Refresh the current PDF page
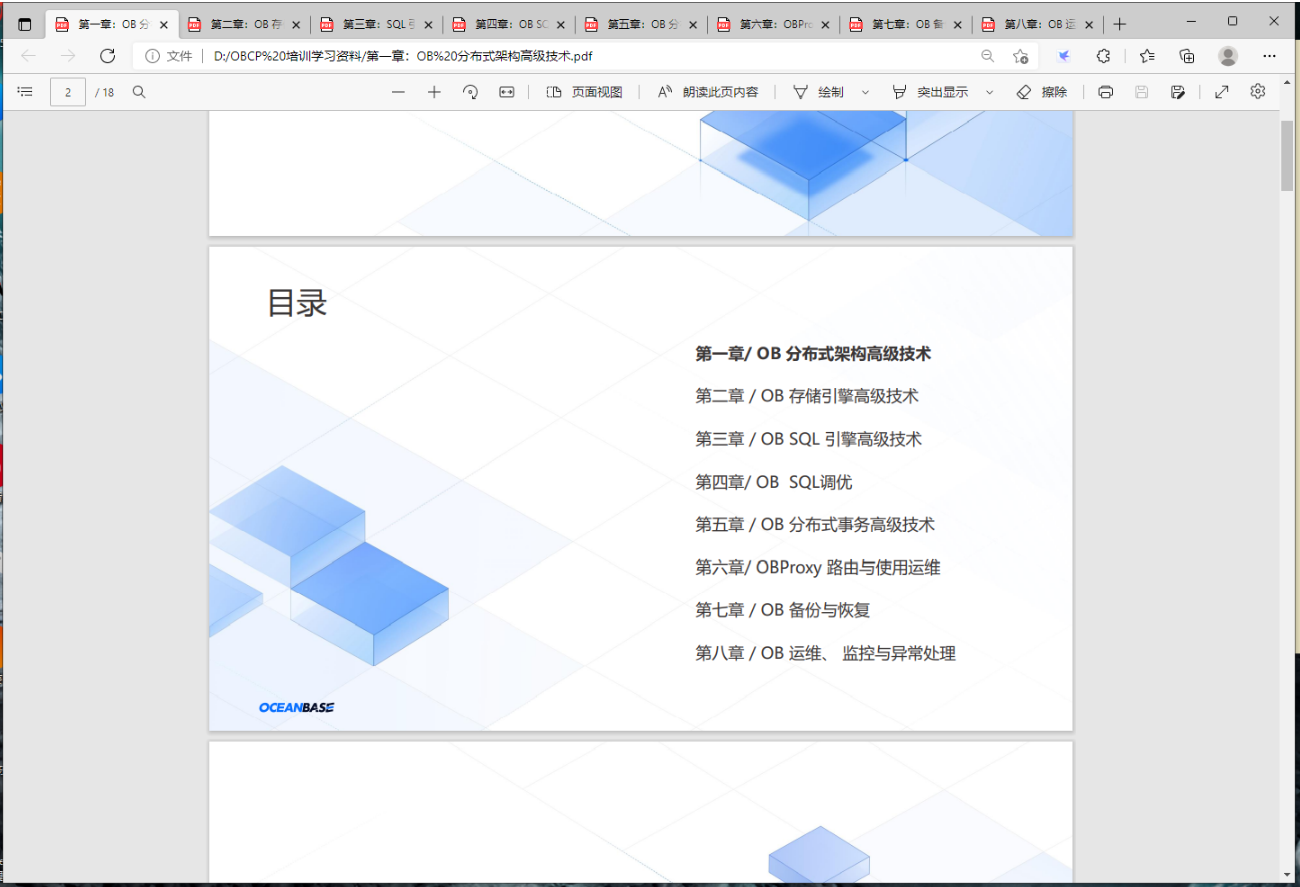Image resolution: width=1300 pixels, height=887 pixels. (107, 56)
